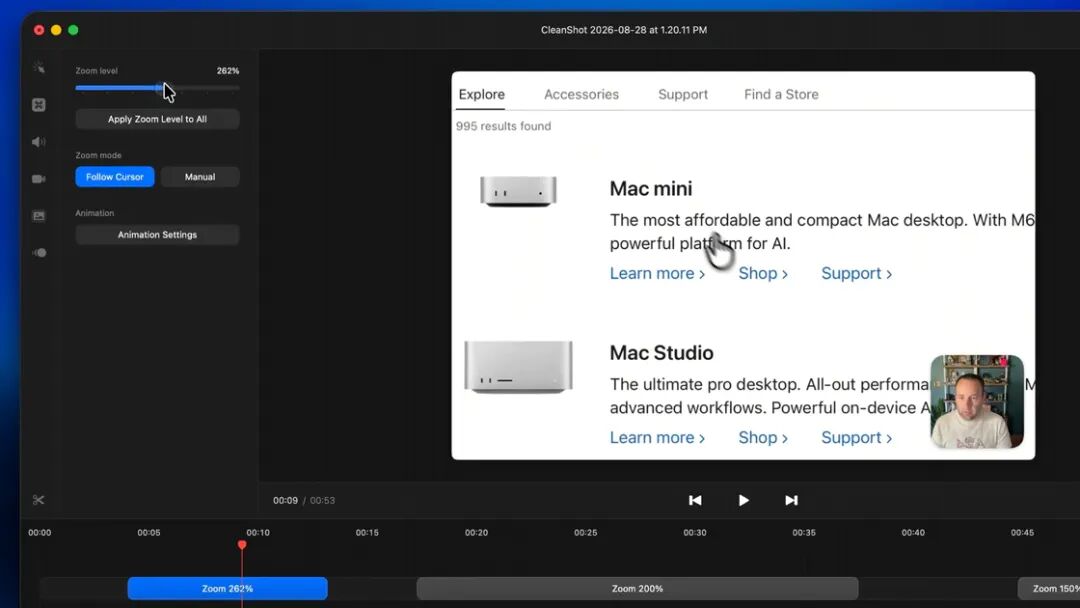Adjust the Zoom level slider
The image size is (1080, 608).
(x=157, y=88)
